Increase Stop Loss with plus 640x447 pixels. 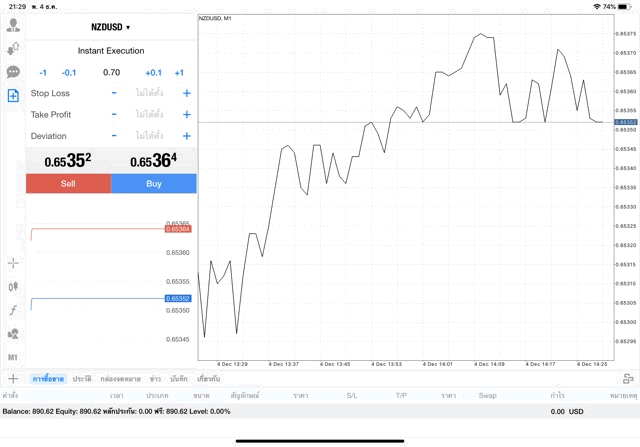187,93
